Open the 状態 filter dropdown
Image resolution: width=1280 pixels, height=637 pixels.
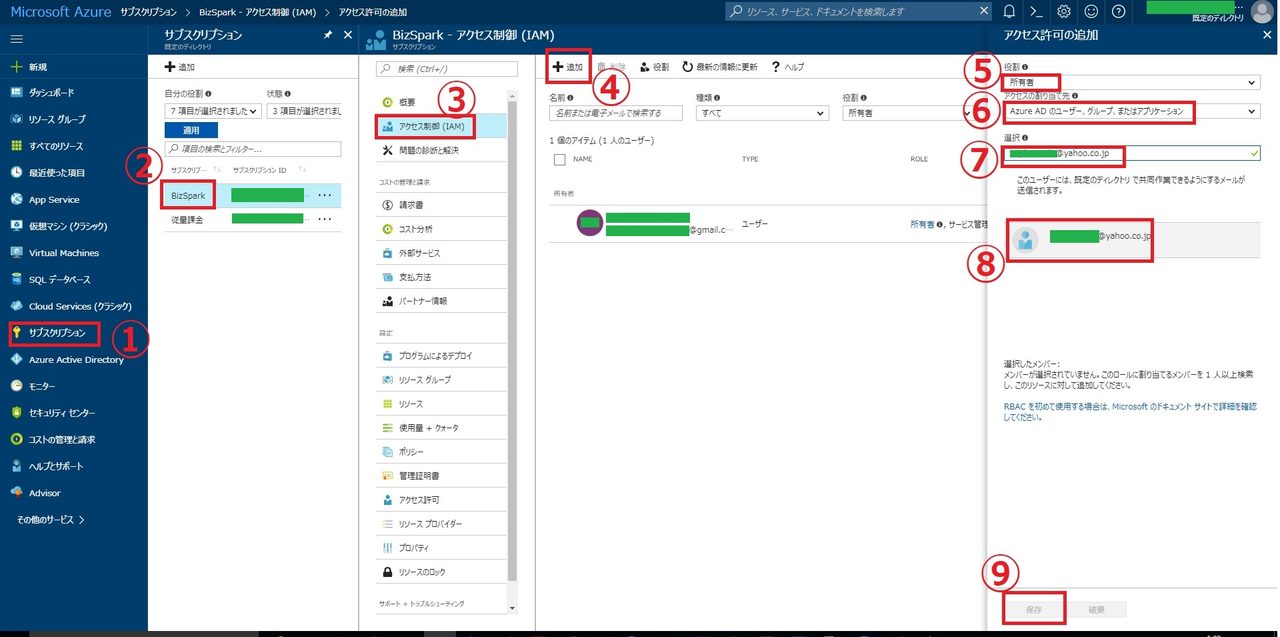click(305, 111)
